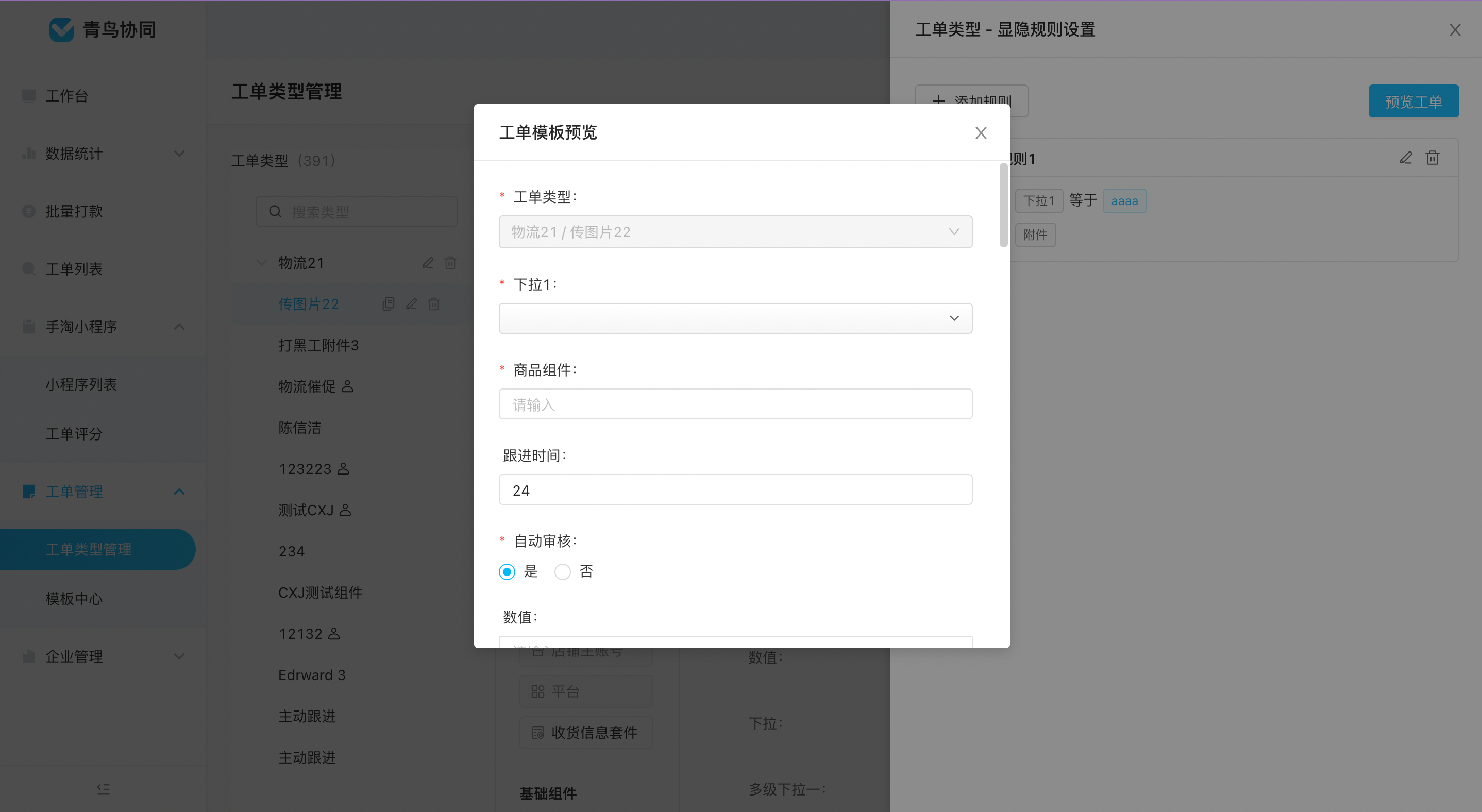Click the 手淘小程序 sidebar icon
The image size is (1482, 812).
(28, 327)
